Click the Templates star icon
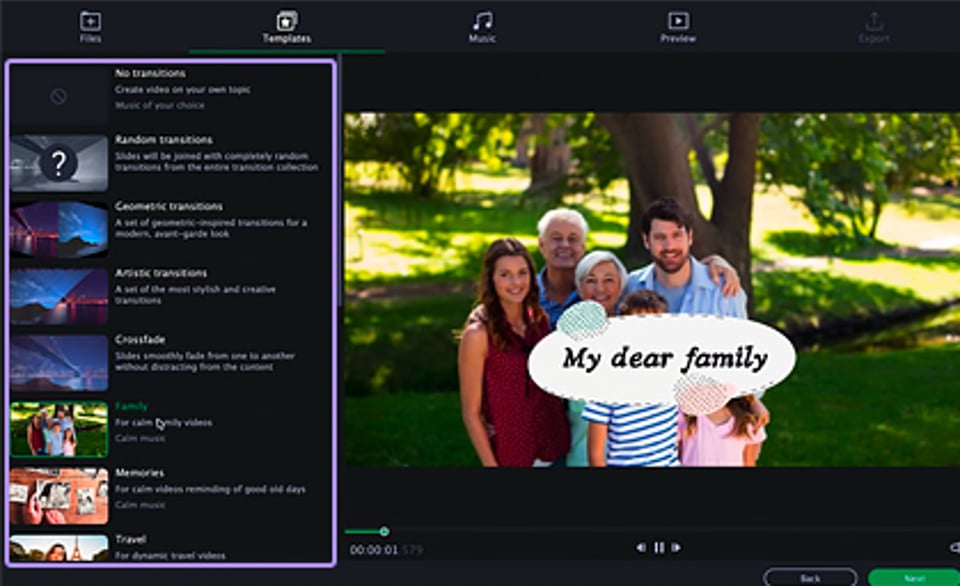Screen dimensions: 960x586 coord(287,21)
